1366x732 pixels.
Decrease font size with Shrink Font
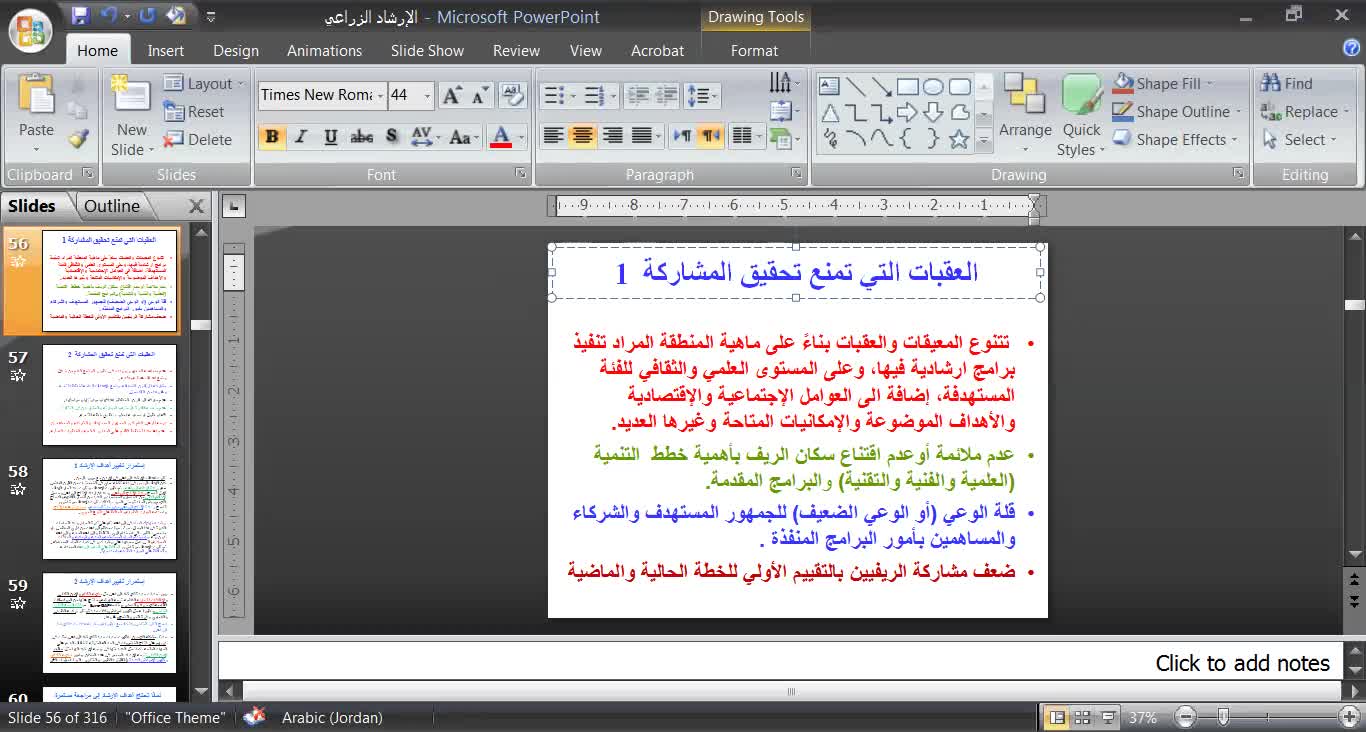(x=478, y=95)
